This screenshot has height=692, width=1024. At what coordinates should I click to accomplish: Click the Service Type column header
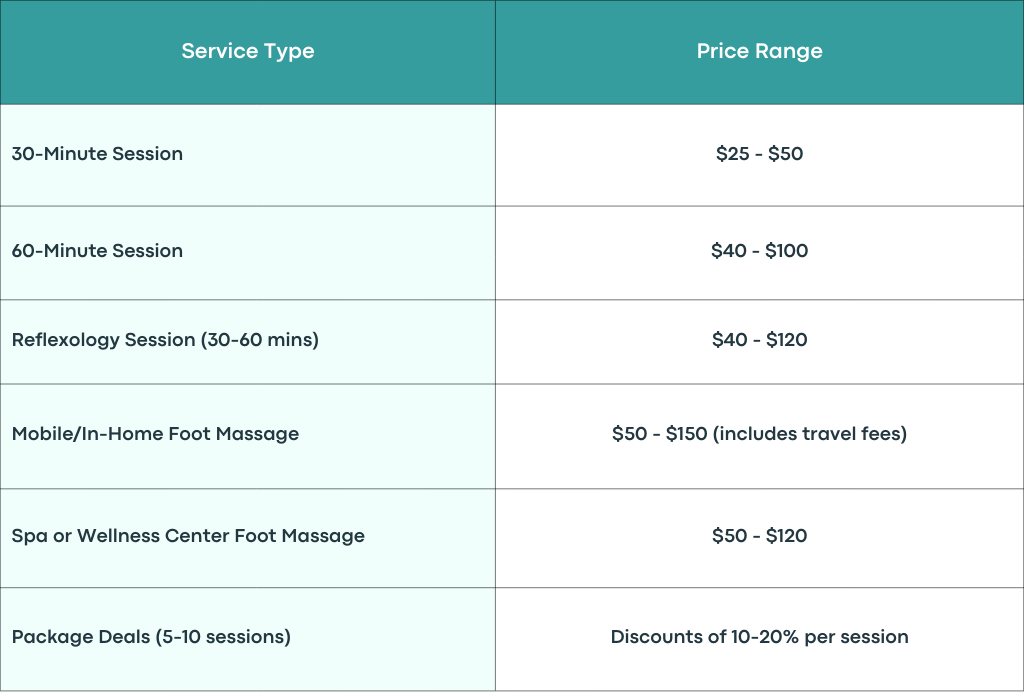[x=248, y=52]
